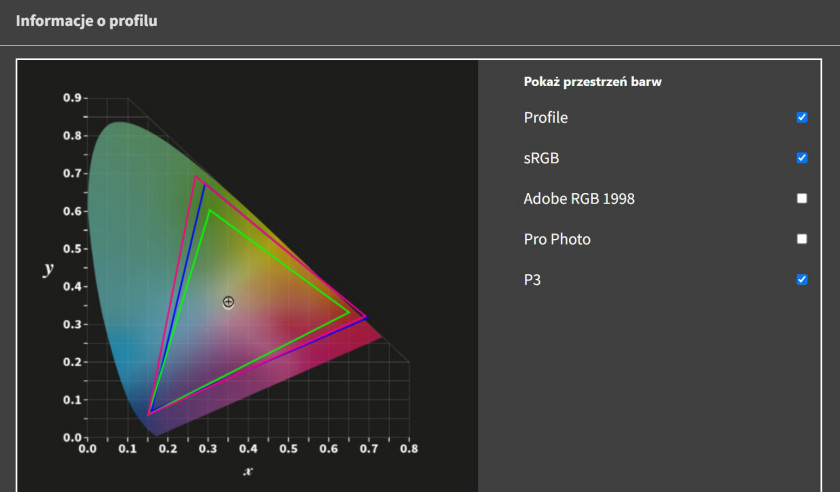Click the sRGB text label

click(541, 158)
